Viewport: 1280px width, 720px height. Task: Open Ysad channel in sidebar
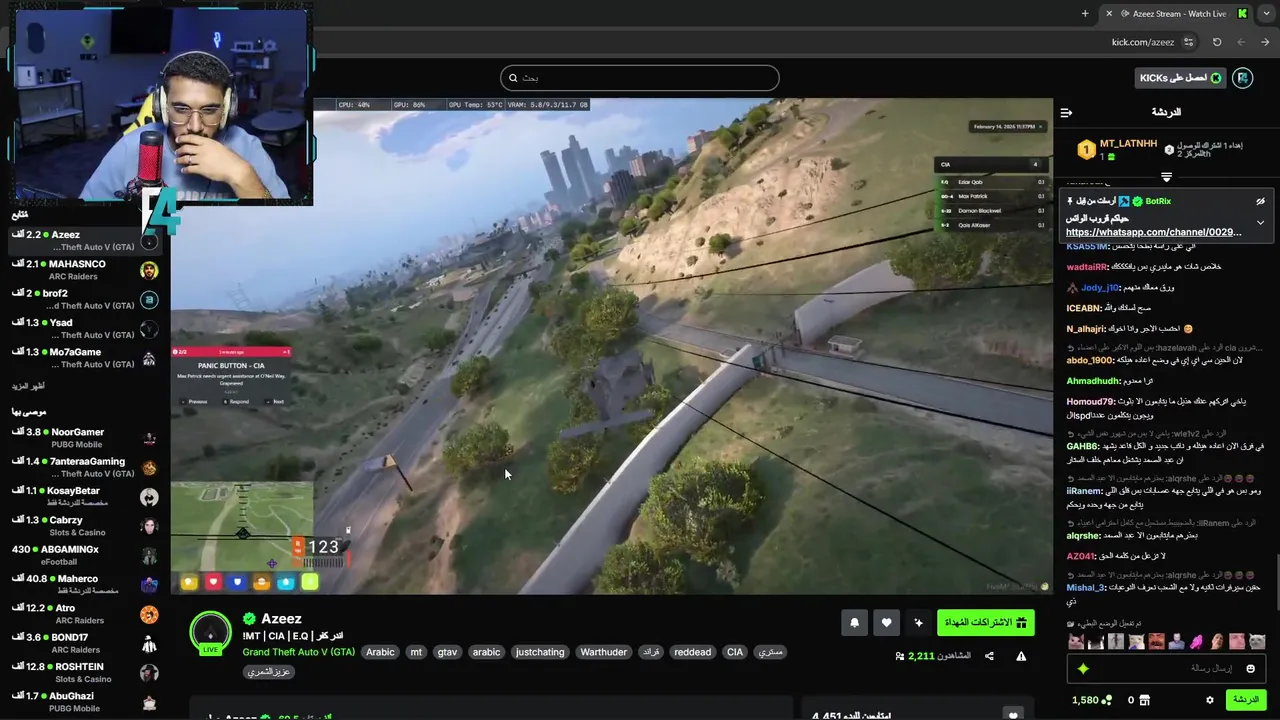point(85,329)
